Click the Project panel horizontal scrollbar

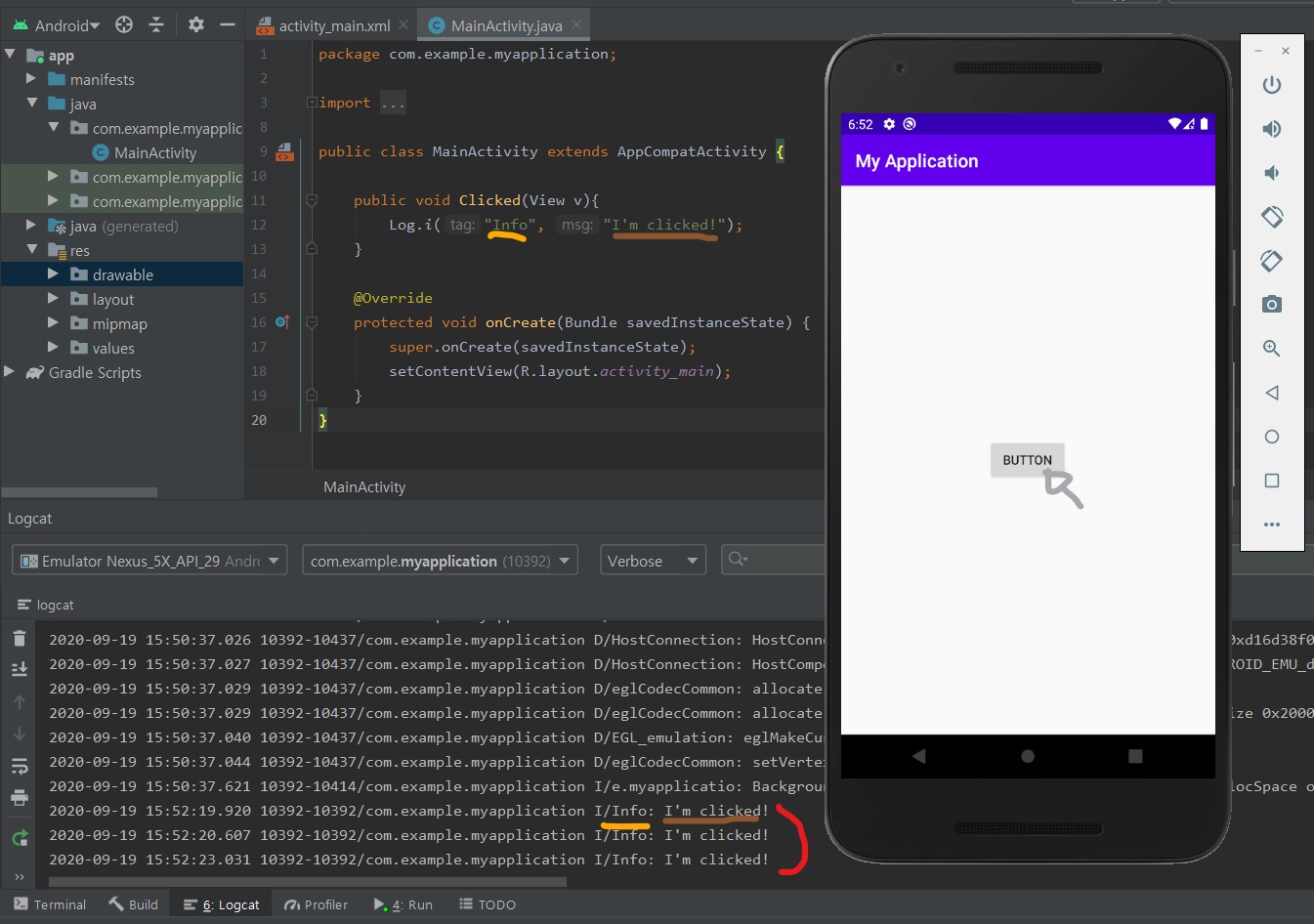click(x=79, y=492)
